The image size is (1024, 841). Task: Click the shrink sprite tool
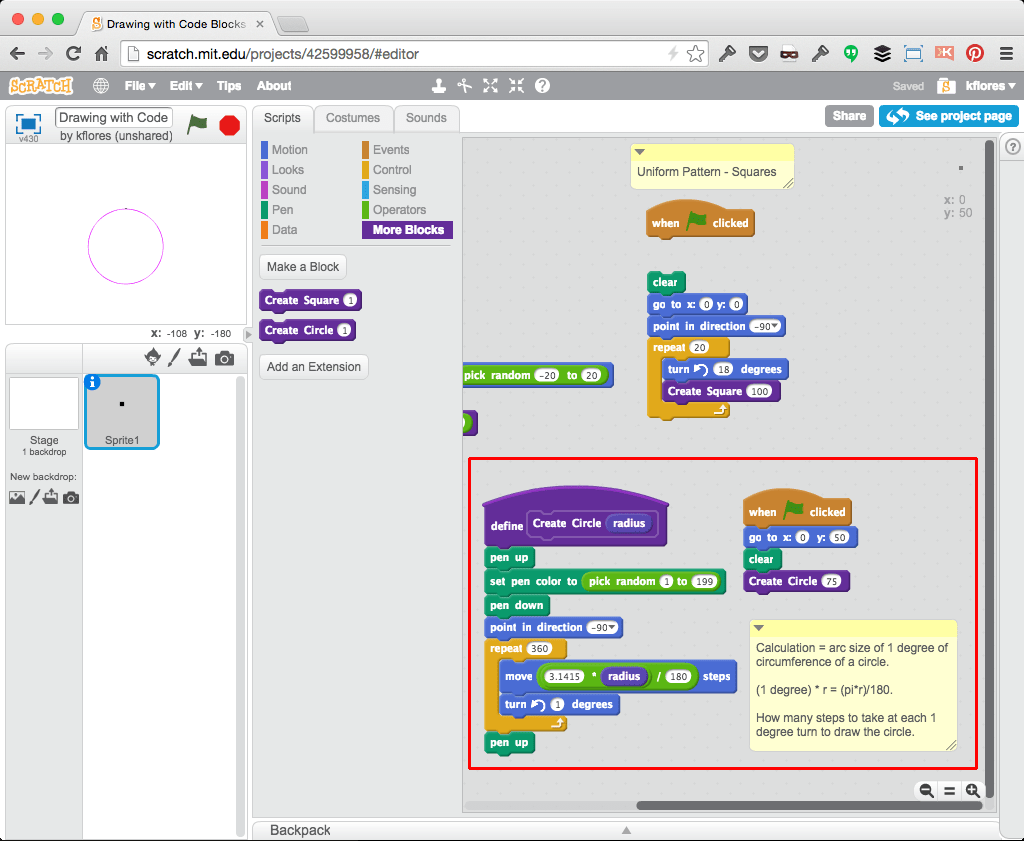pos(516,88)
